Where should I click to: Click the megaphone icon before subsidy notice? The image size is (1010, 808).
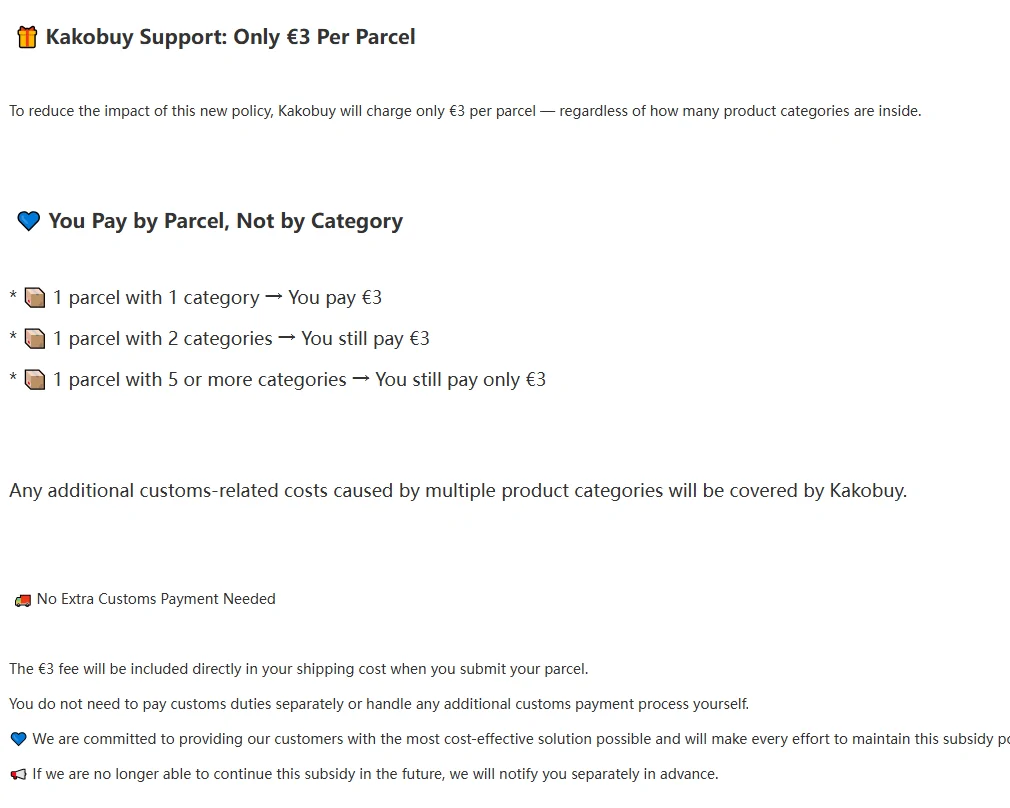pyautogui.click(x=19, y=774)
